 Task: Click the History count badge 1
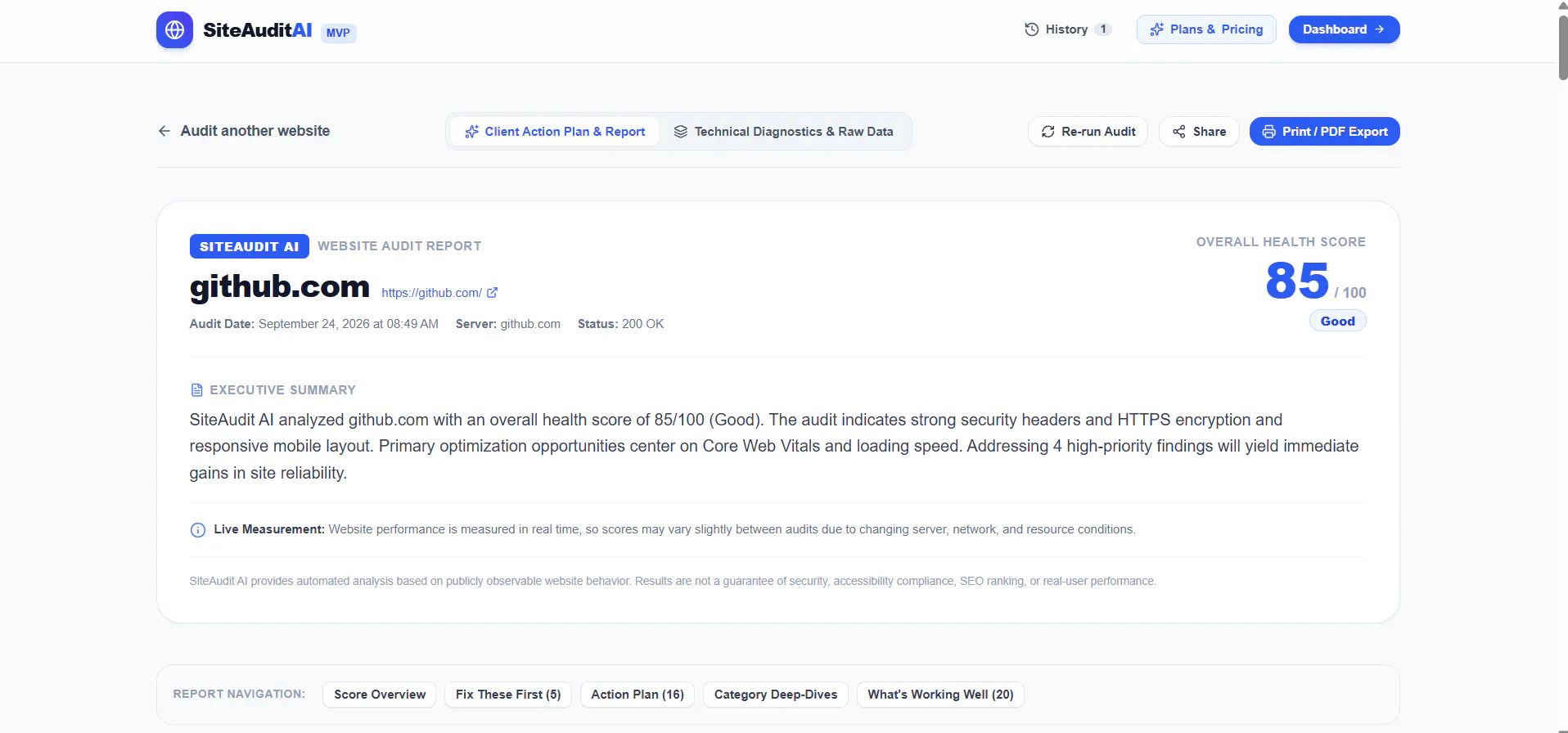point(1103,29)
